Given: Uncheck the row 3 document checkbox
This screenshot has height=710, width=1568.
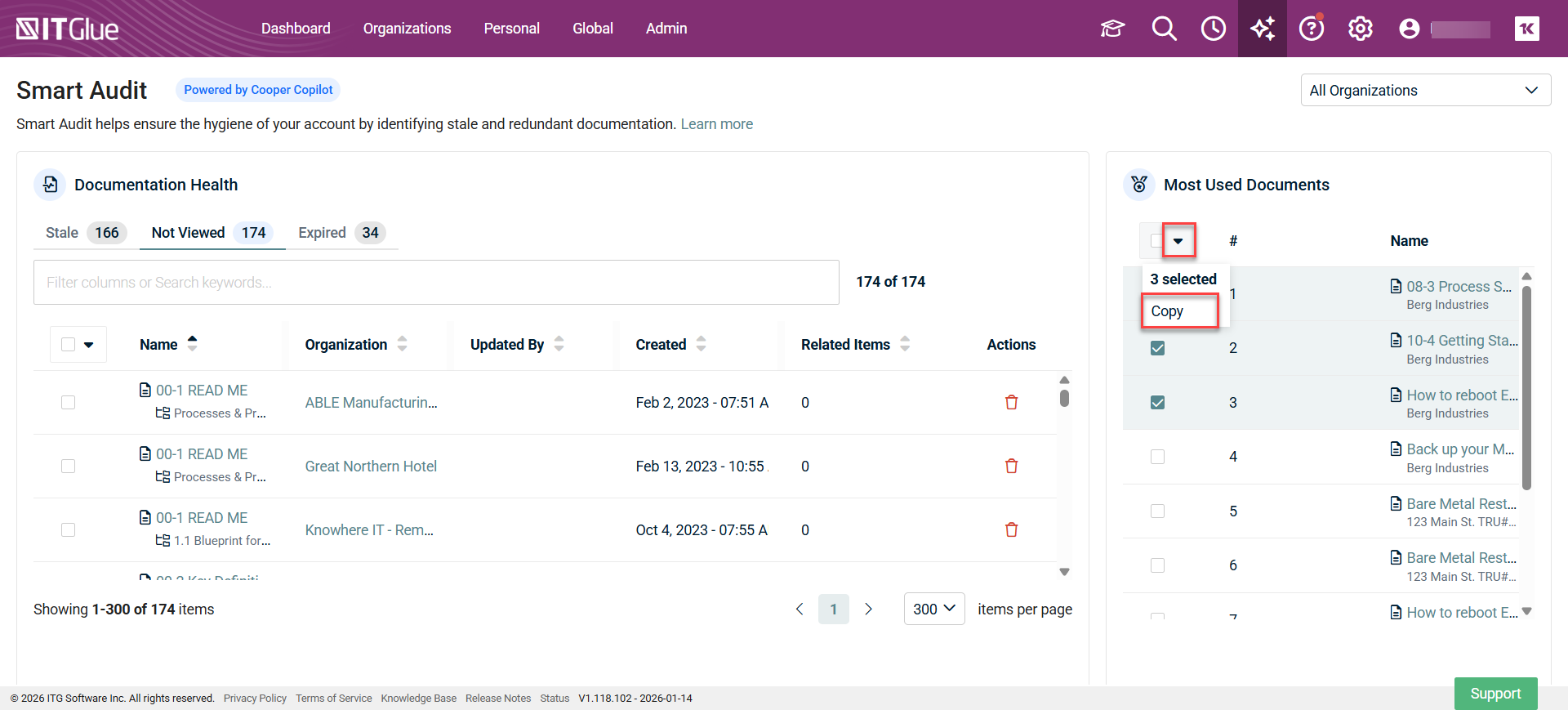Looking at the screenshot, I should pos(1157,402).
